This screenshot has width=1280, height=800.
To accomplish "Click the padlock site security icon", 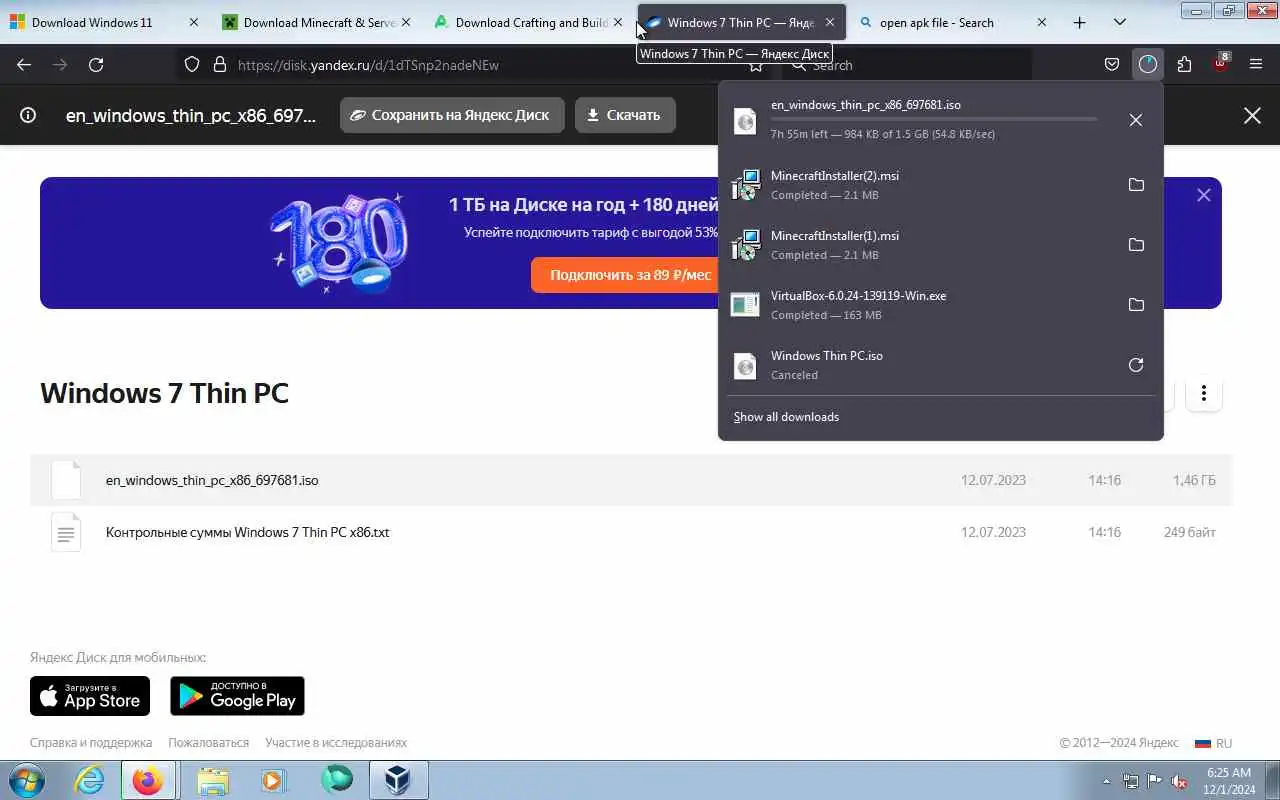I will (220, 64).
